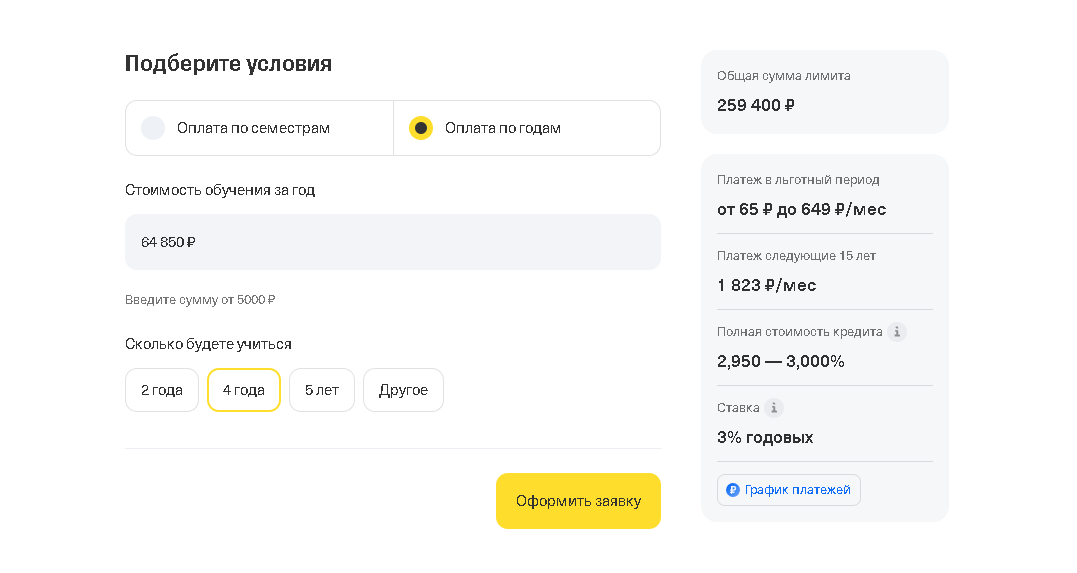Click the 2,950 — 3,000% loan cost value
Viewport: 1077px width, 573px height.
[x=780, y=361]
